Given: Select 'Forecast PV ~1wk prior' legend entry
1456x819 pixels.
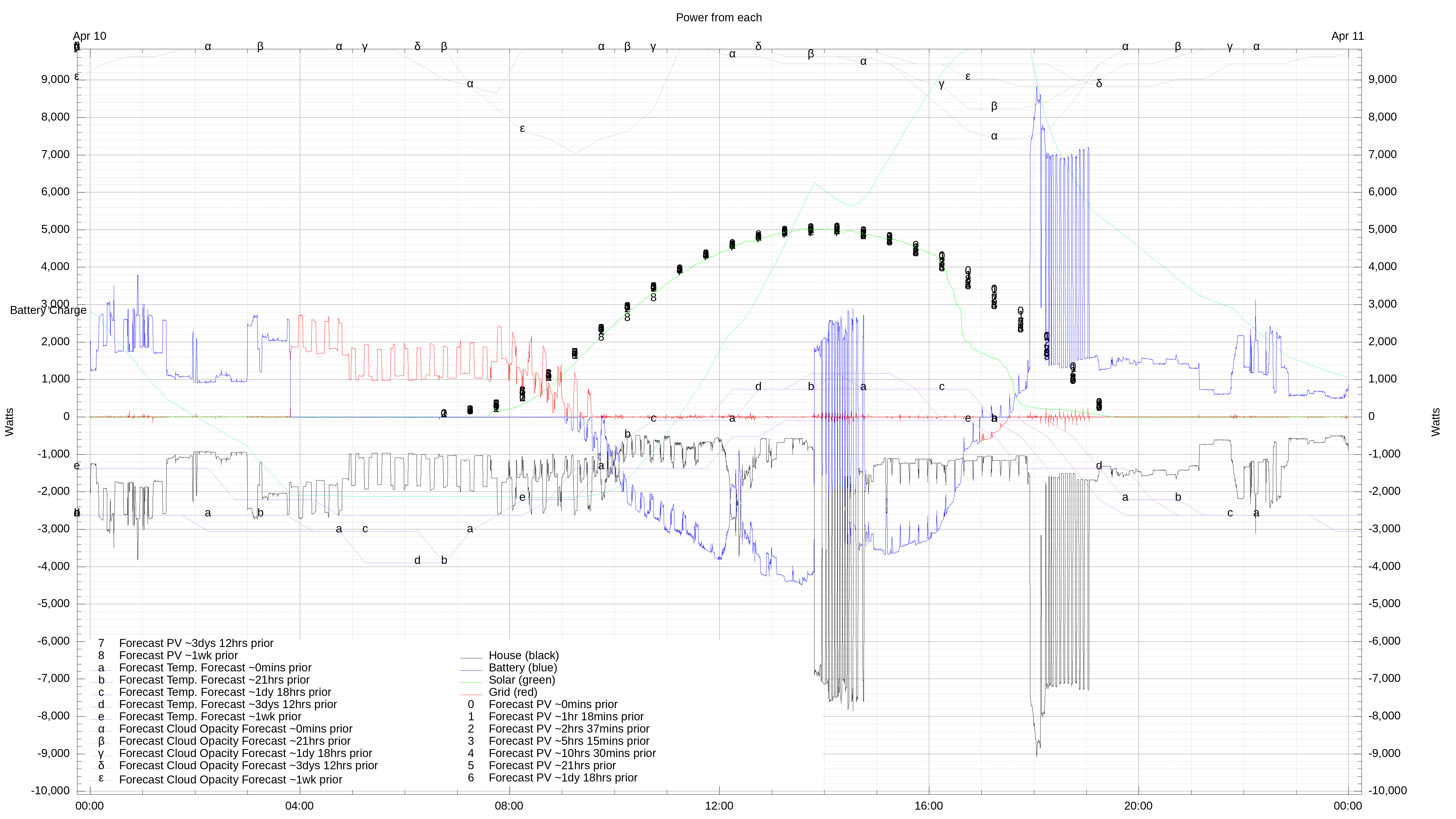Looking at the screenshot, I should tap(178, 656).
